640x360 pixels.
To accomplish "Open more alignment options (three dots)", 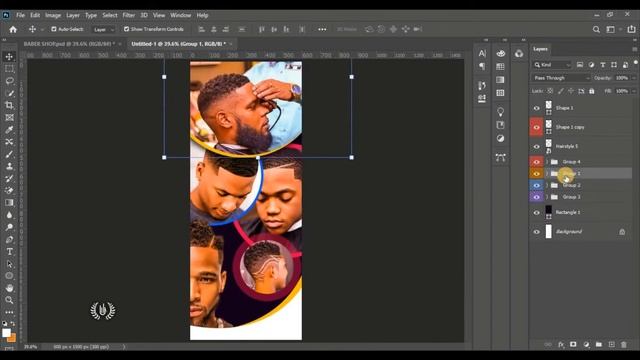I will tap(322, 29).
